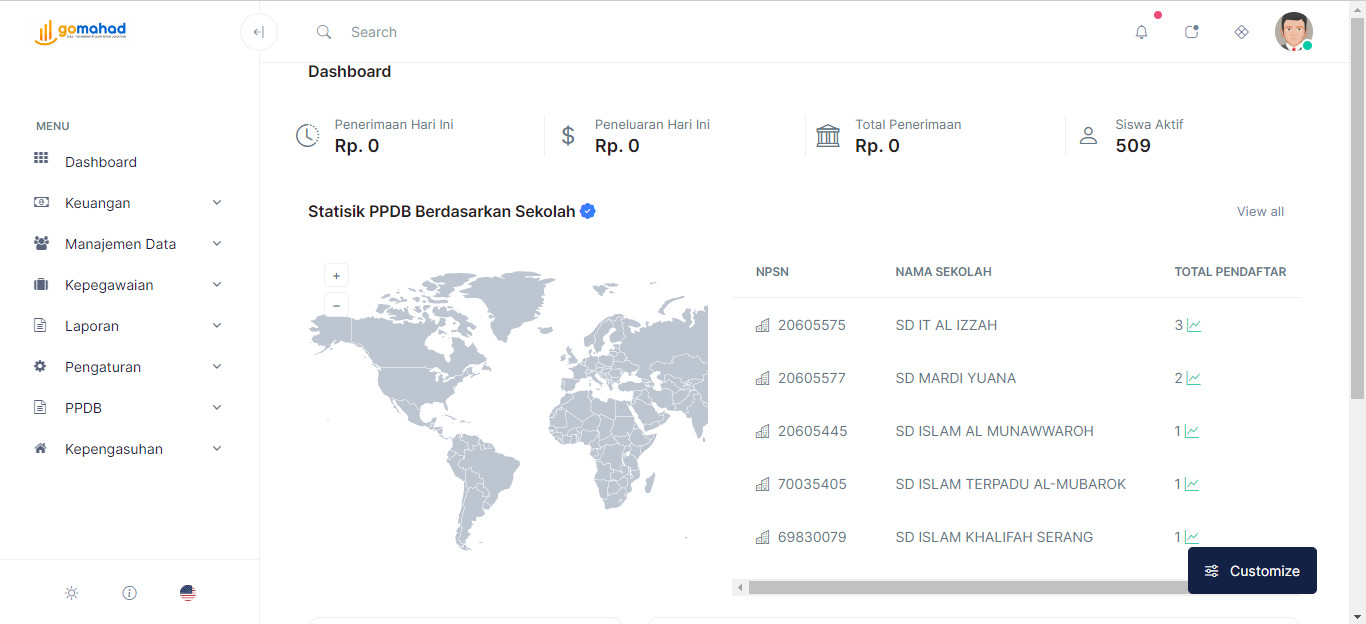Click the View all link
The width and height of the screenshot is (1366, 624).
point(1260,212)
